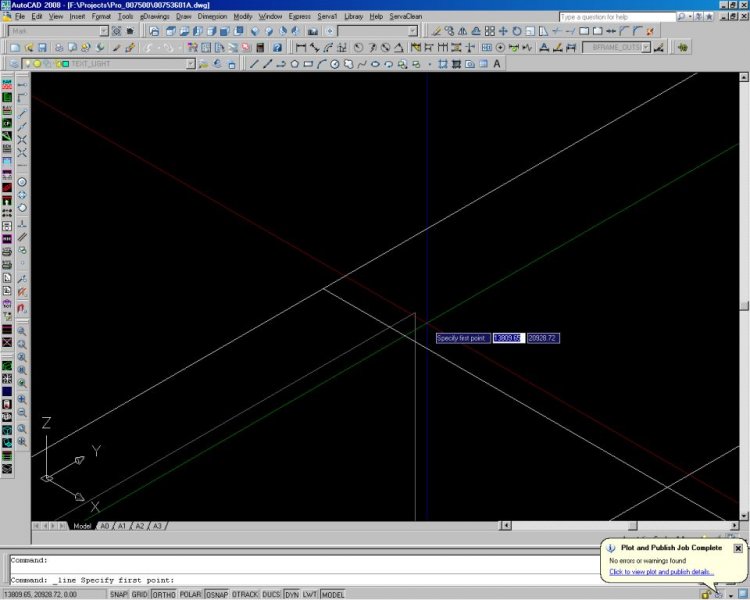
Task: Close the Plot and Publish Job Complete balloon
Action: pos(738,548)
